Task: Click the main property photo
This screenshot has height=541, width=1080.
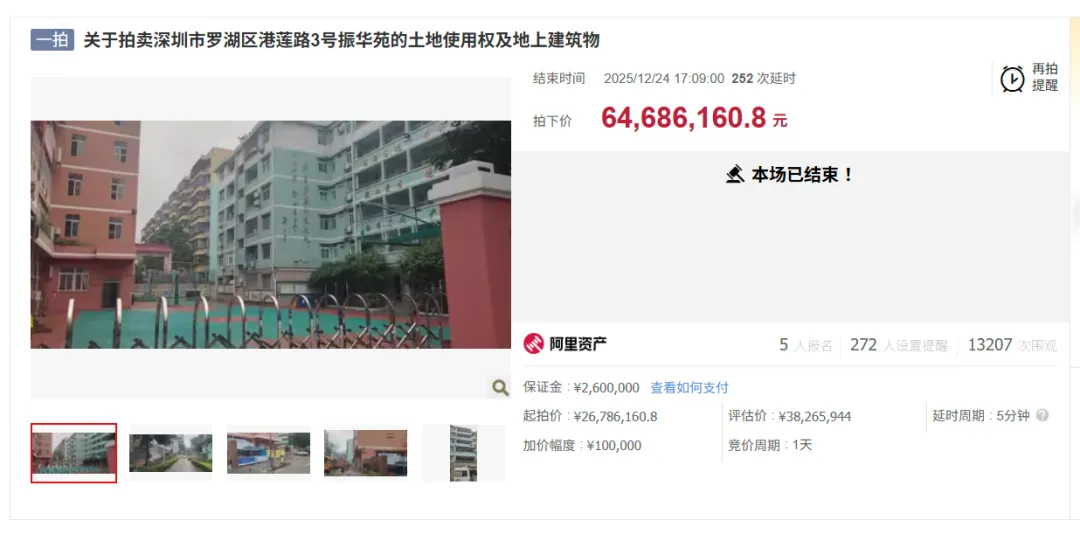Action: 271,235
